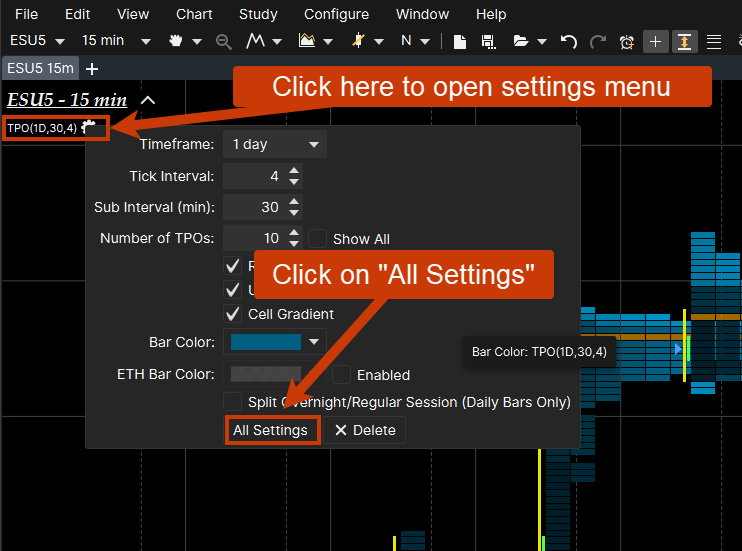Screen dimensions: 742x551
Task: Click the Delete button
Action: (x=365, y=430)
